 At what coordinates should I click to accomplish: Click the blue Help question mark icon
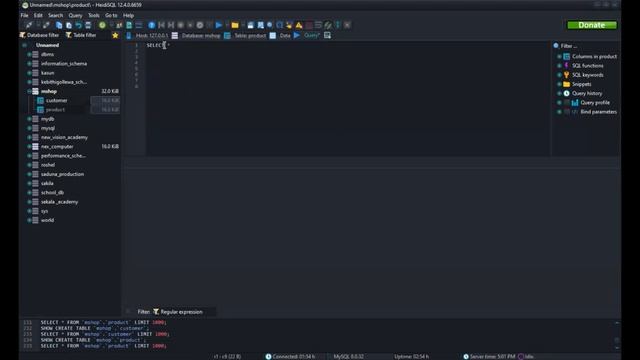[151, 25]
